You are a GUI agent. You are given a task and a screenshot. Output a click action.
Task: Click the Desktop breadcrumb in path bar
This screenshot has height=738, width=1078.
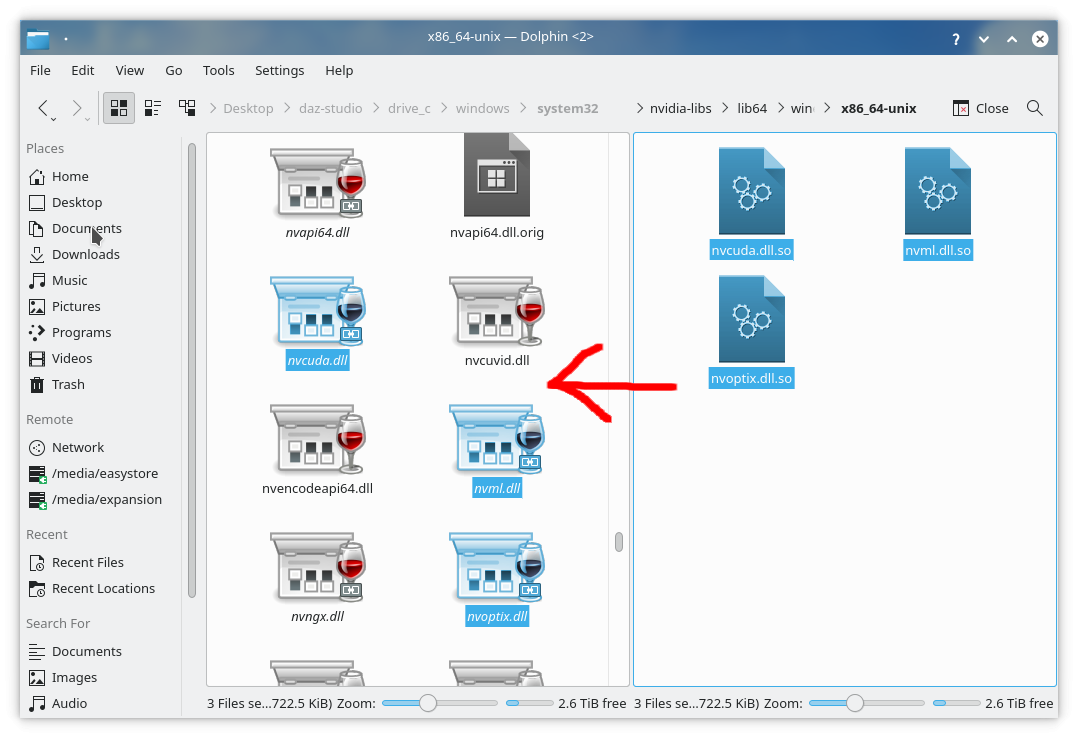coord(248,108)
